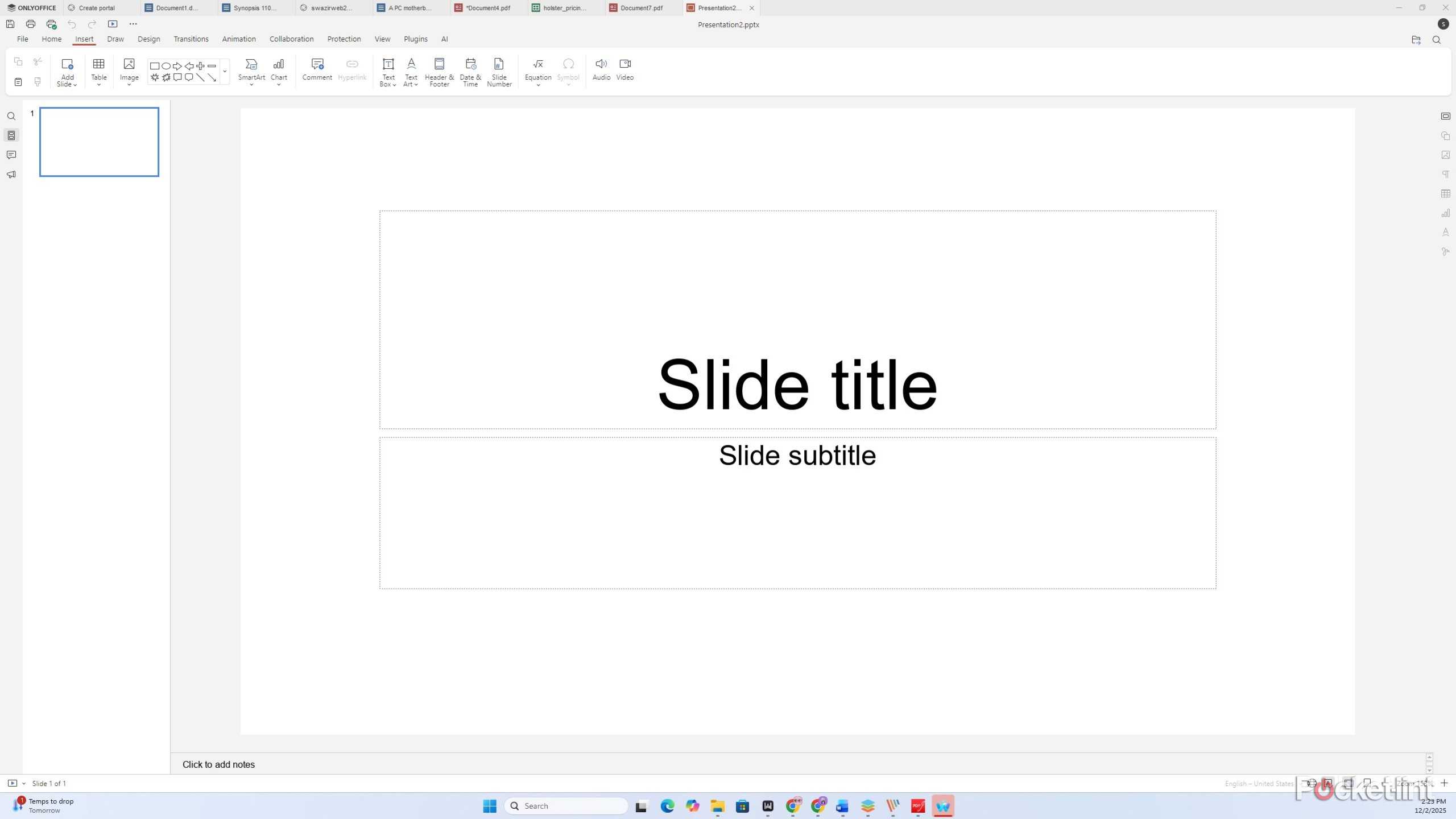Insert an Equation
Image resolution: width=1456 pixels, height=819 pixels.
tap(537, 72)
